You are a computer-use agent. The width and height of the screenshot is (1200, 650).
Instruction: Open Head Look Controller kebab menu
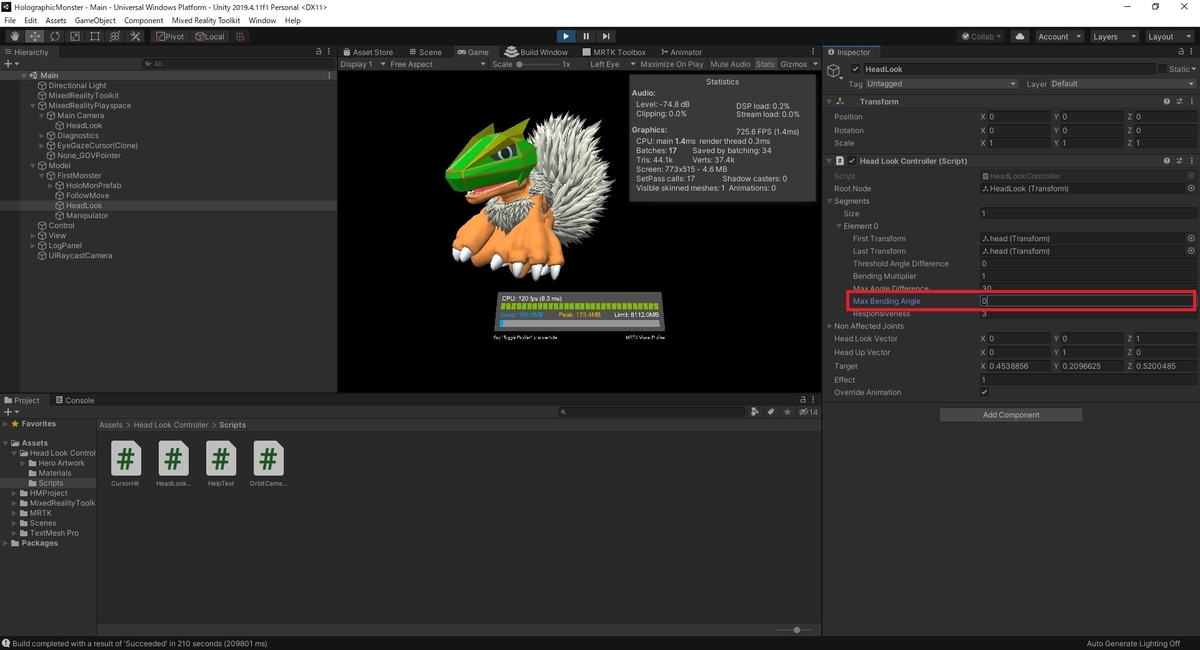coord(1191,160)
